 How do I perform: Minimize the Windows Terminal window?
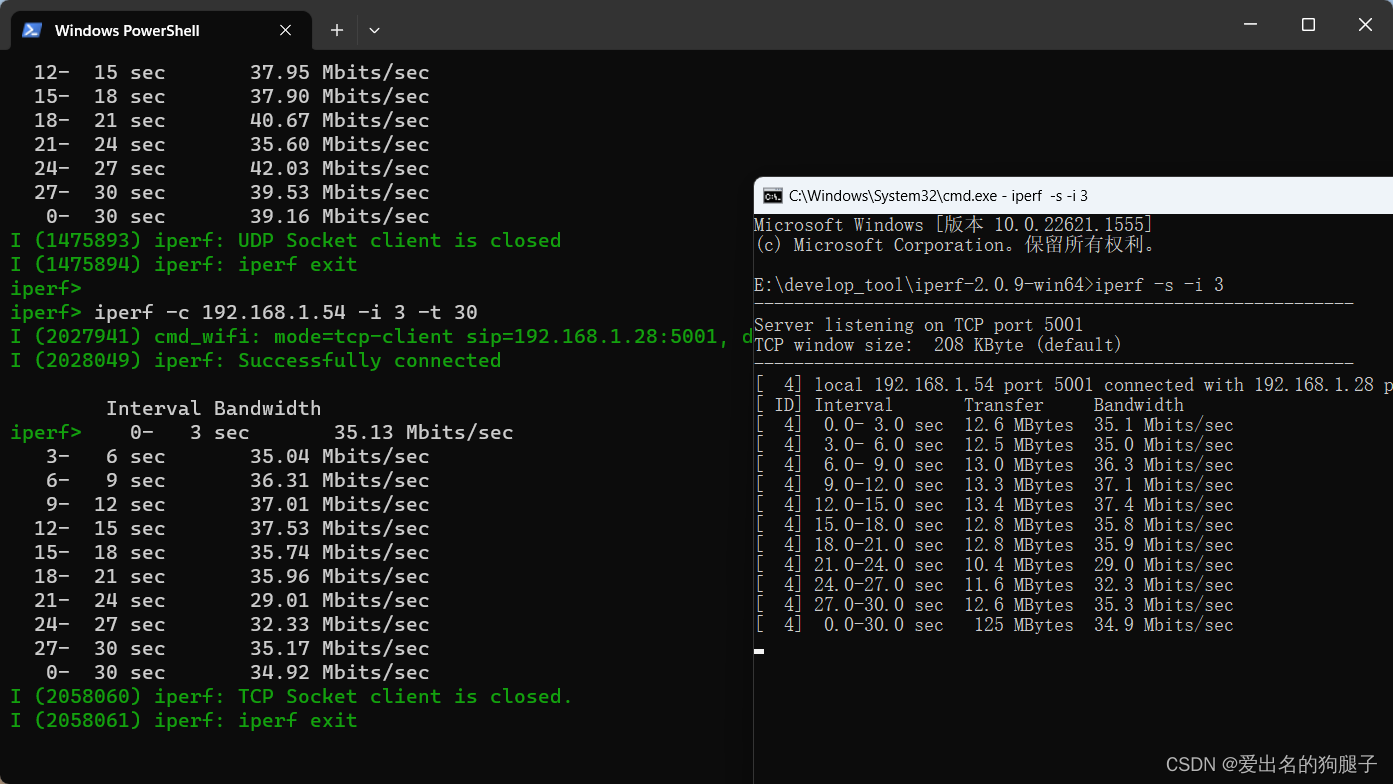coord(1250,24)
